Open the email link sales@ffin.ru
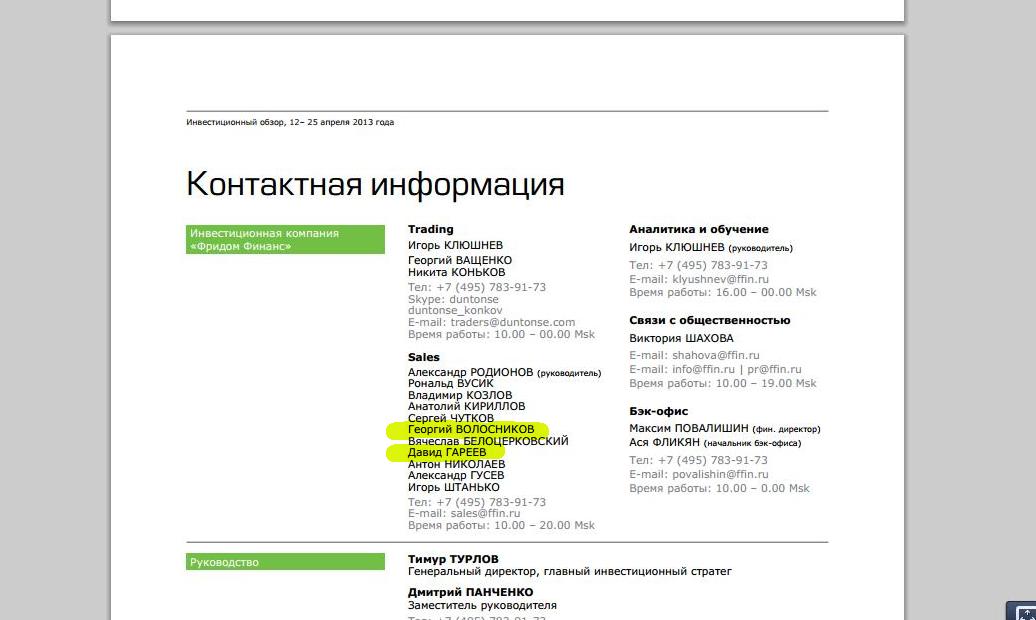The image size is (1036, 620). coord(486,514)
